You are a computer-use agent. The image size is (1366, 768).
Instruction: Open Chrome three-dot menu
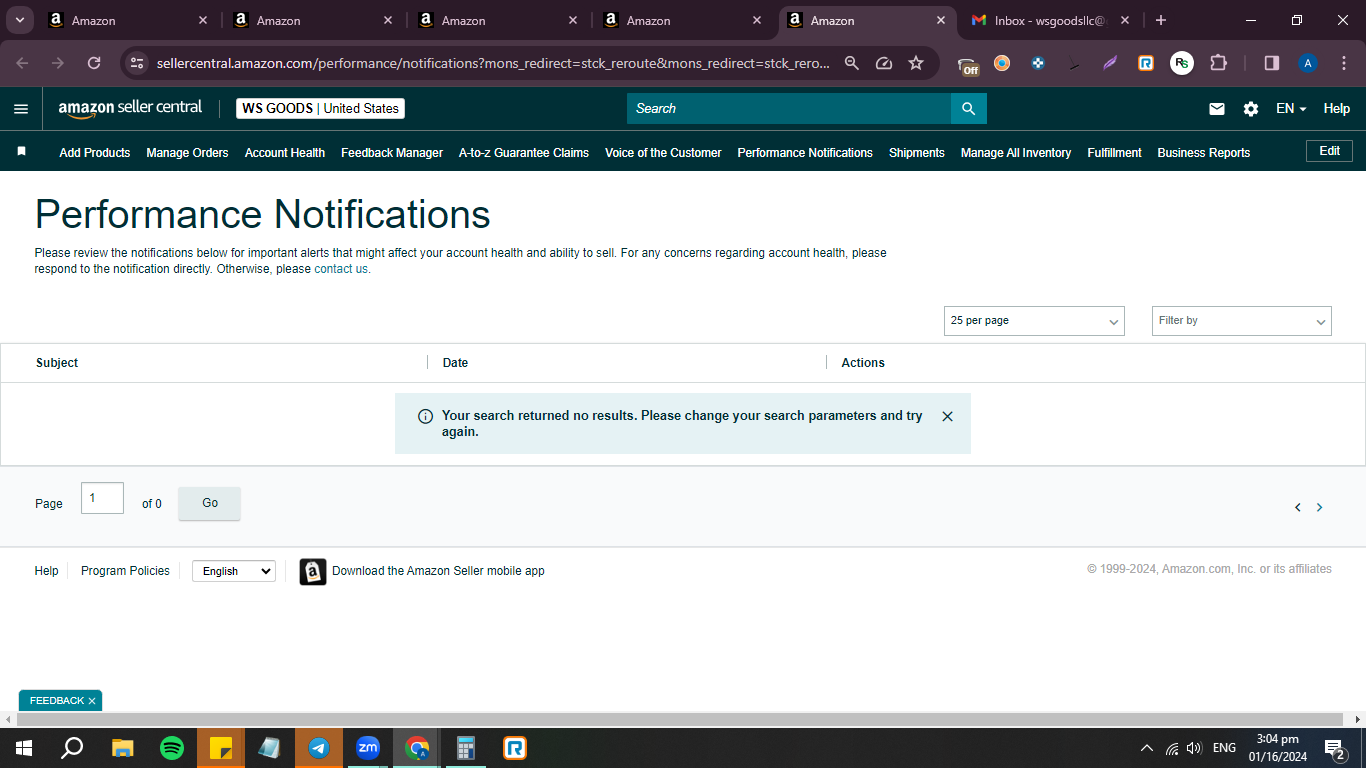[x=1342, y=63]
